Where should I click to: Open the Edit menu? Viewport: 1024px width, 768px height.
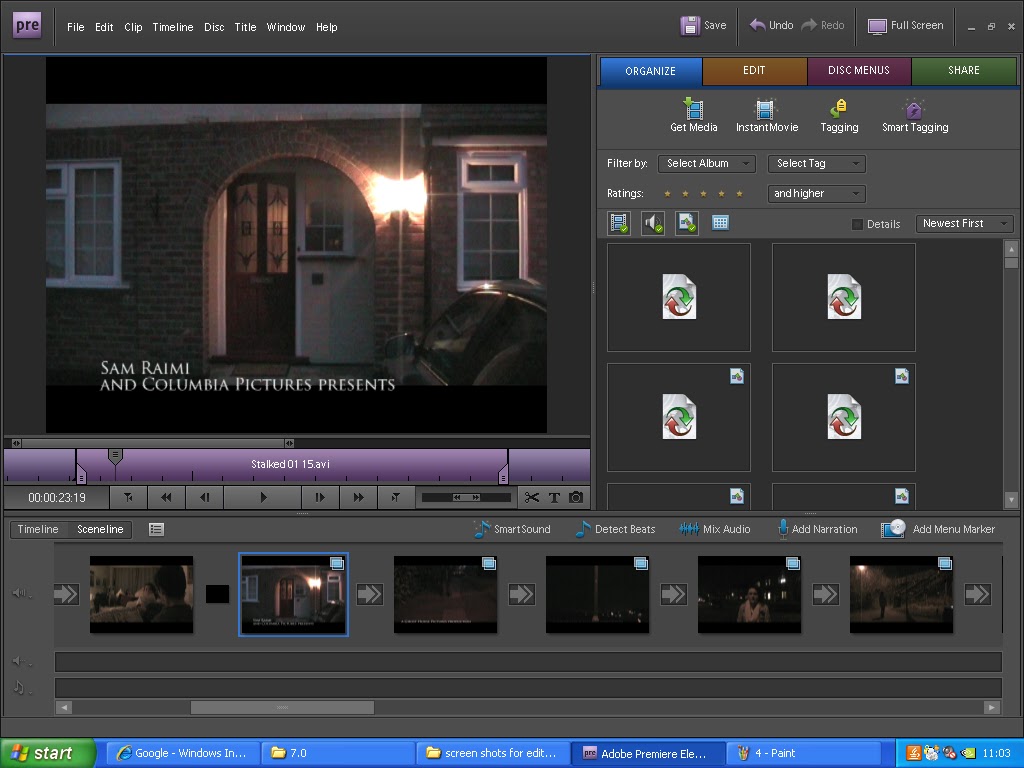pyautogui.click(x=104, y=27)
